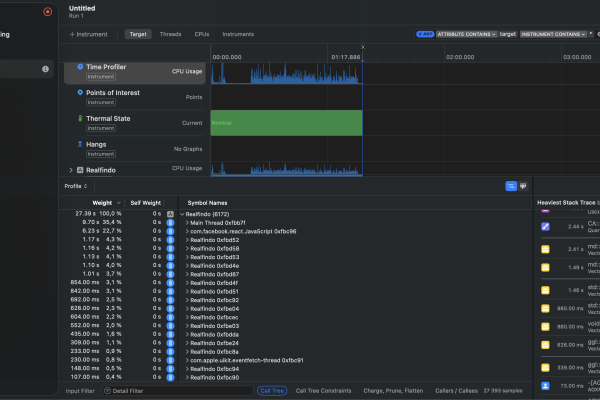
Task: Click the yellow icon on the 339.00 ms stack entry
Action: pos(545,368)
